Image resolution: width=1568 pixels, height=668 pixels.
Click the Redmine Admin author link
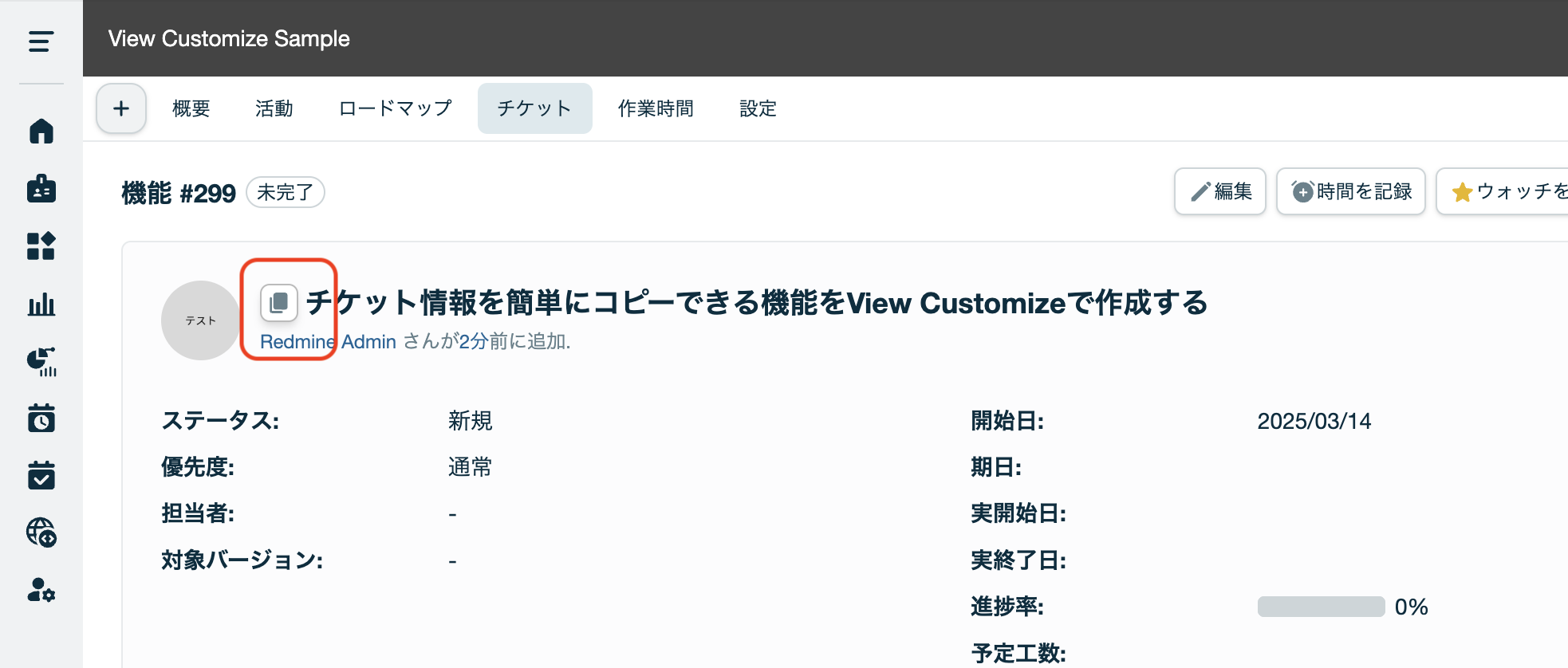tap(328, 342)
